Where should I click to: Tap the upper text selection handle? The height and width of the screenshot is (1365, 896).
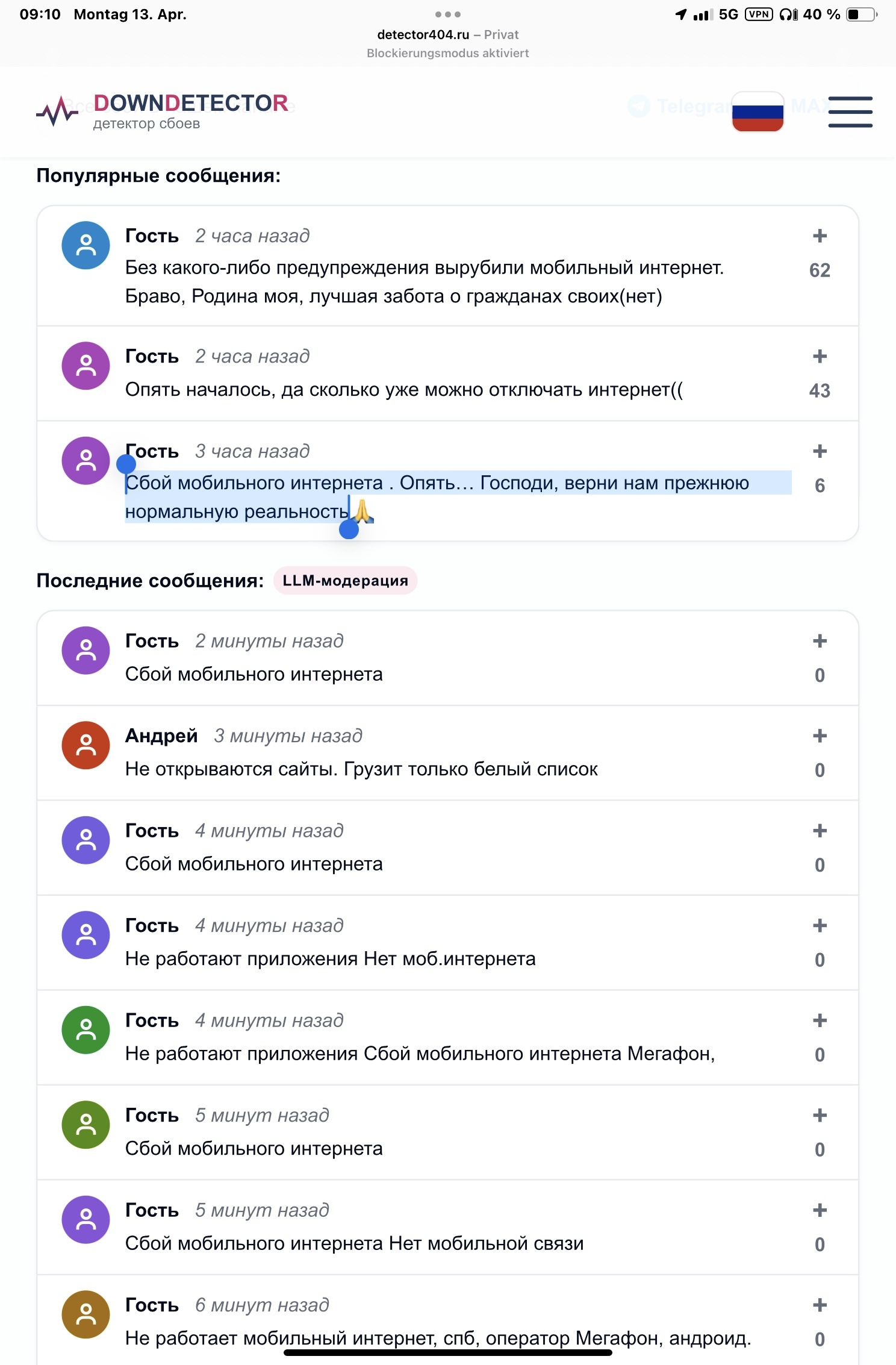pos(126,464)
